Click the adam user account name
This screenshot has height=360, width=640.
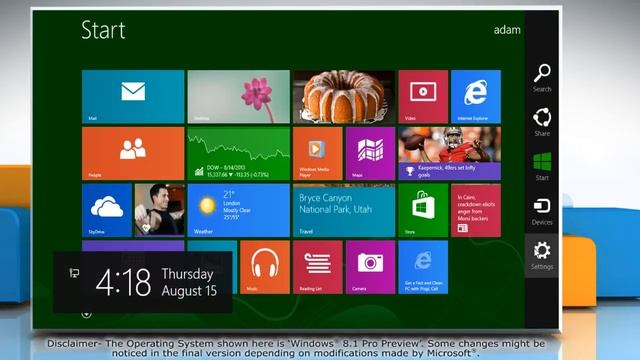(507, 30)
